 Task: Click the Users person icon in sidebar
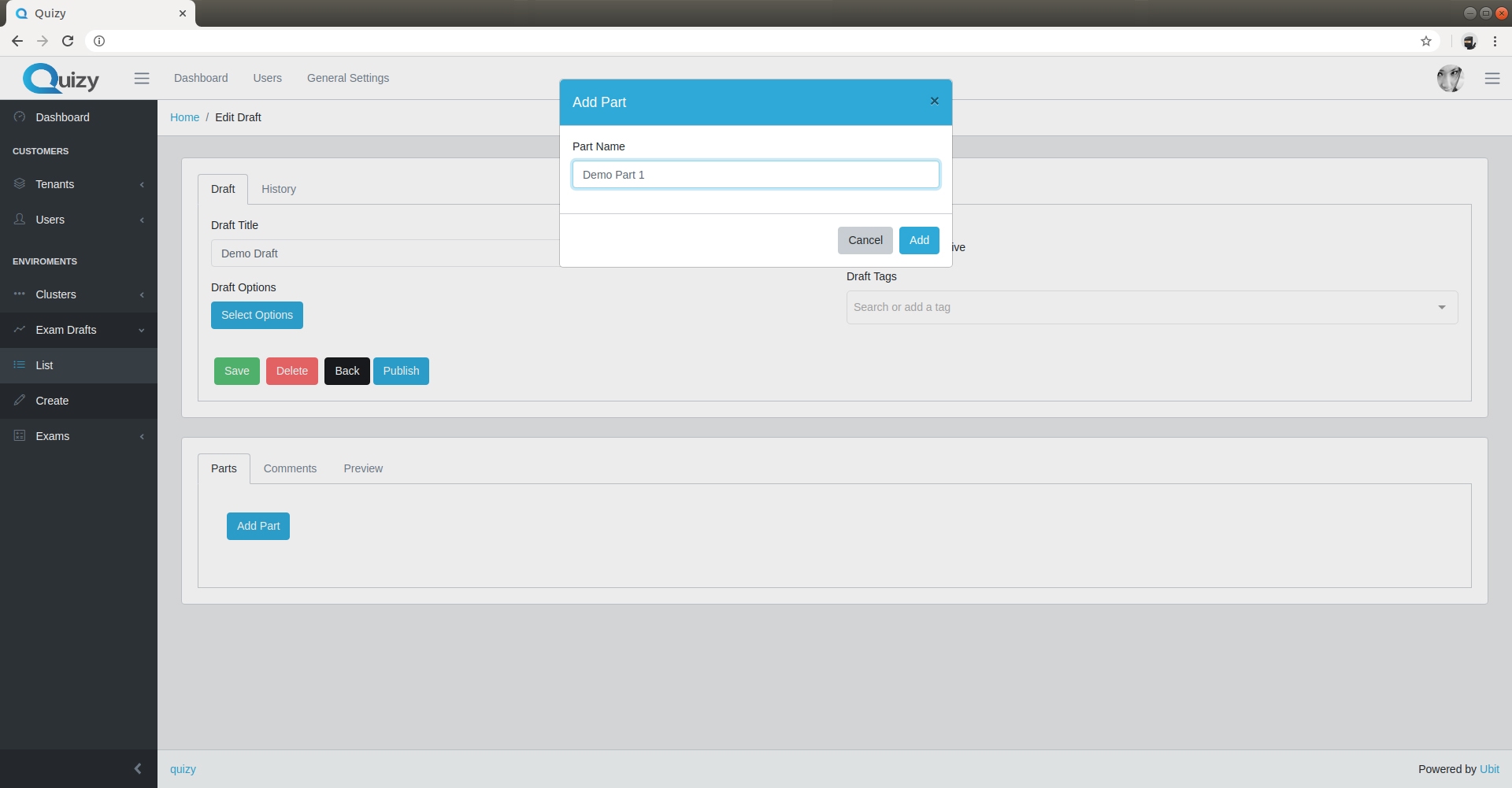20,219
